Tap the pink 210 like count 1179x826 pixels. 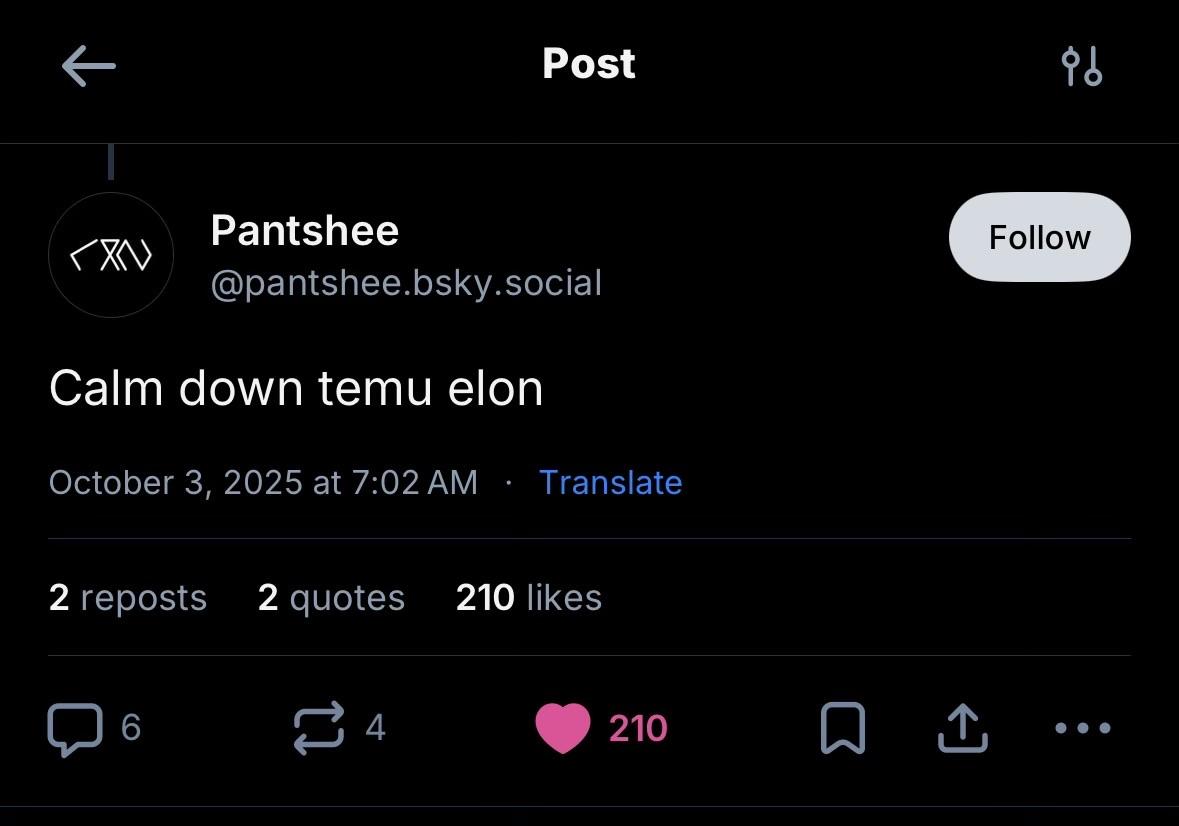(x=638, y=728)
